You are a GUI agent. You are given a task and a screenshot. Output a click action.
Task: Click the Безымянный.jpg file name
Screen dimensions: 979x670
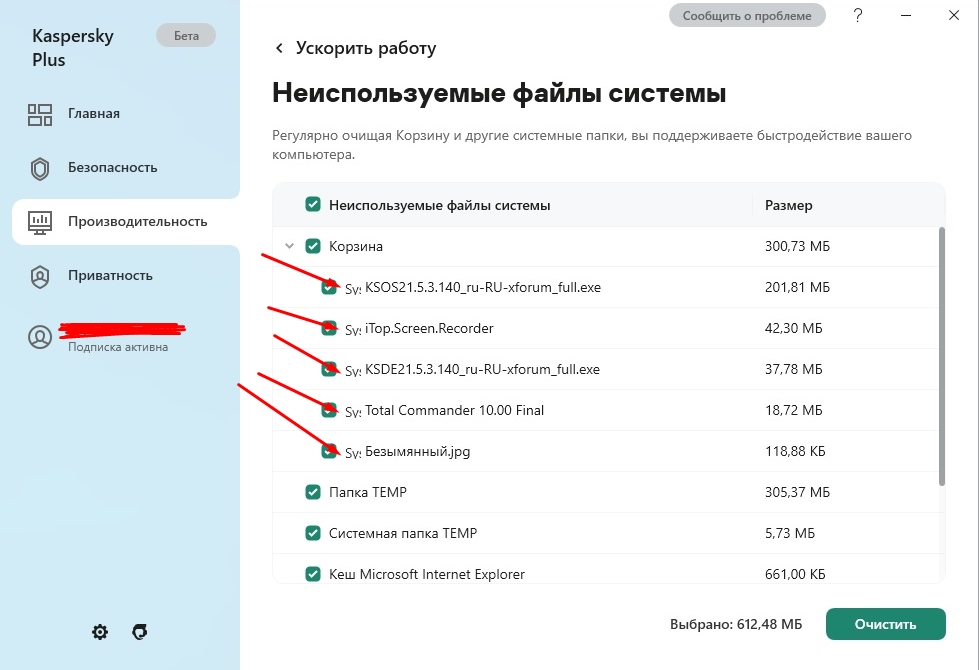[418, 451]
